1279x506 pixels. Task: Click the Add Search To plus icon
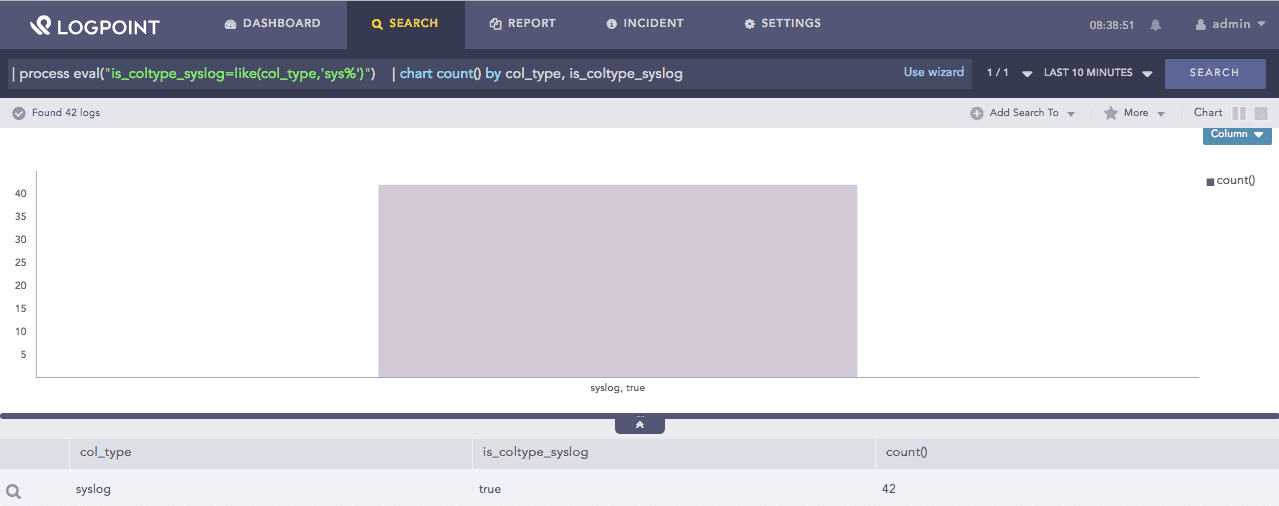pos(977,113)
